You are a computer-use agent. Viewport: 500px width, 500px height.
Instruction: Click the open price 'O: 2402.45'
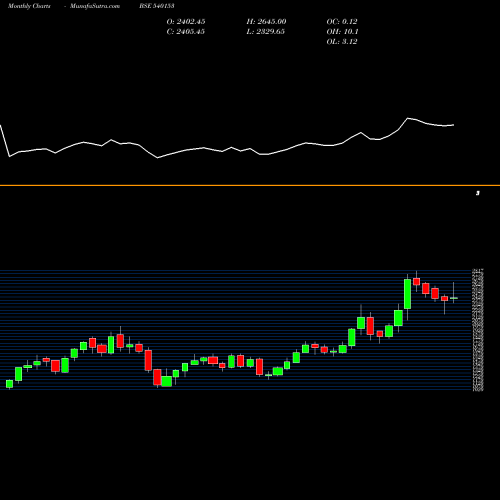(186, 22)
